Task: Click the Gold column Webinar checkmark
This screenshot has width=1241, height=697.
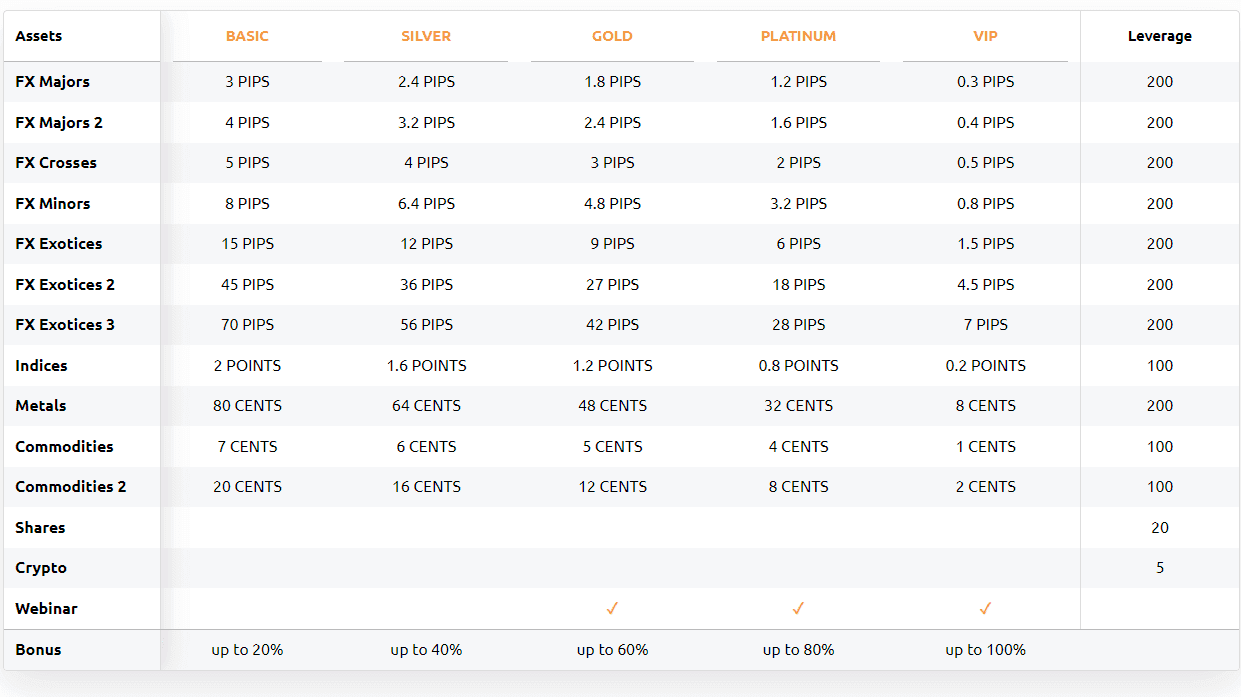Action: (x=612, y=608)
